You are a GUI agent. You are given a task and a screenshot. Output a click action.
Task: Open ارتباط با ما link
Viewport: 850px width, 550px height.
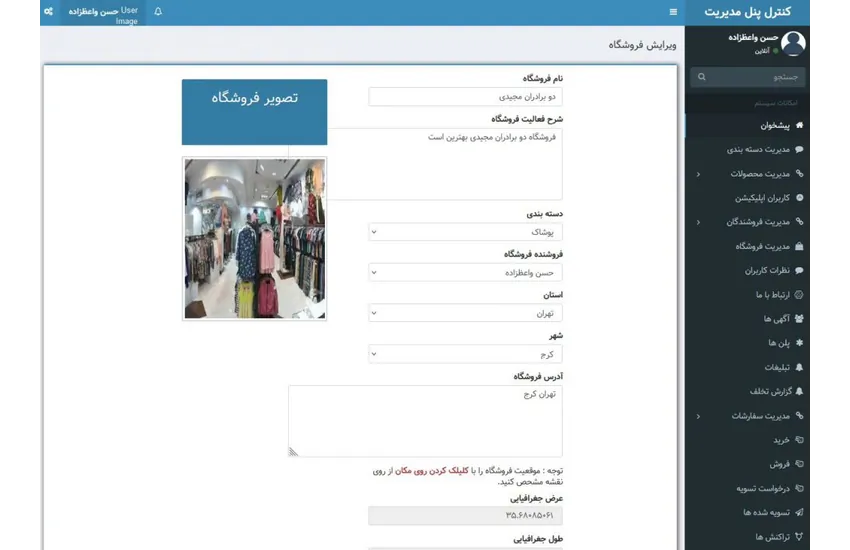click(748, 295)
